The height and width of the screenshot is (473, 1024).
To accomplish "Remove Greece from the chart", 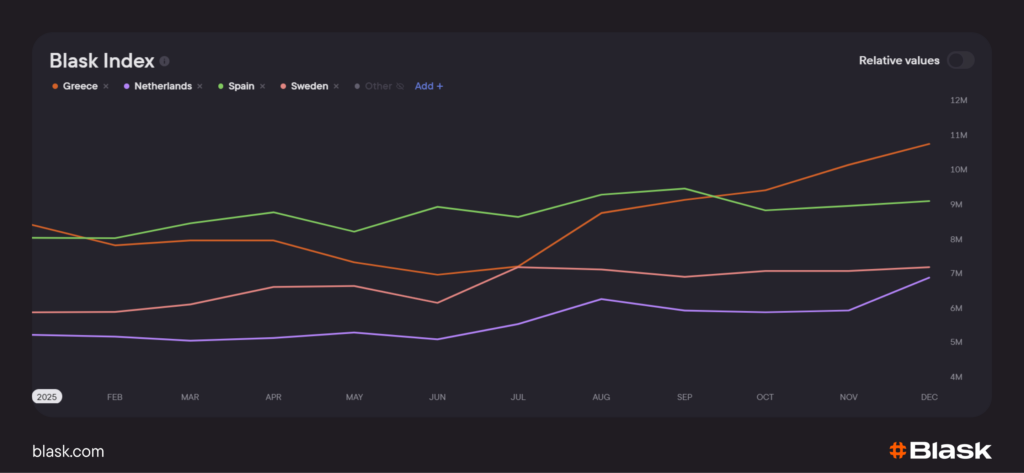I will (x=106, y=87).
